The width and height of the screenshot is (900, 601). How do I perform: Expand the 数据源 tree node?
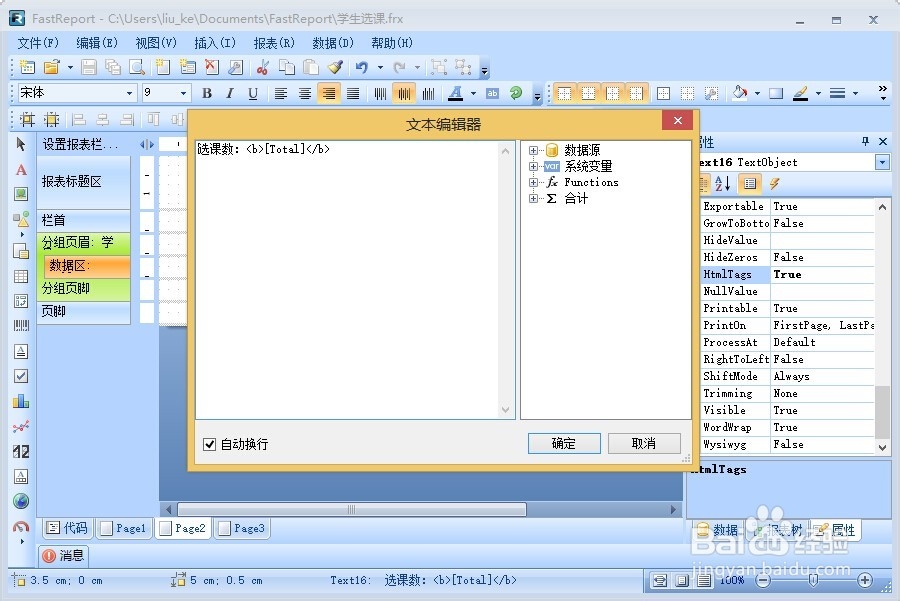(534, 149)
